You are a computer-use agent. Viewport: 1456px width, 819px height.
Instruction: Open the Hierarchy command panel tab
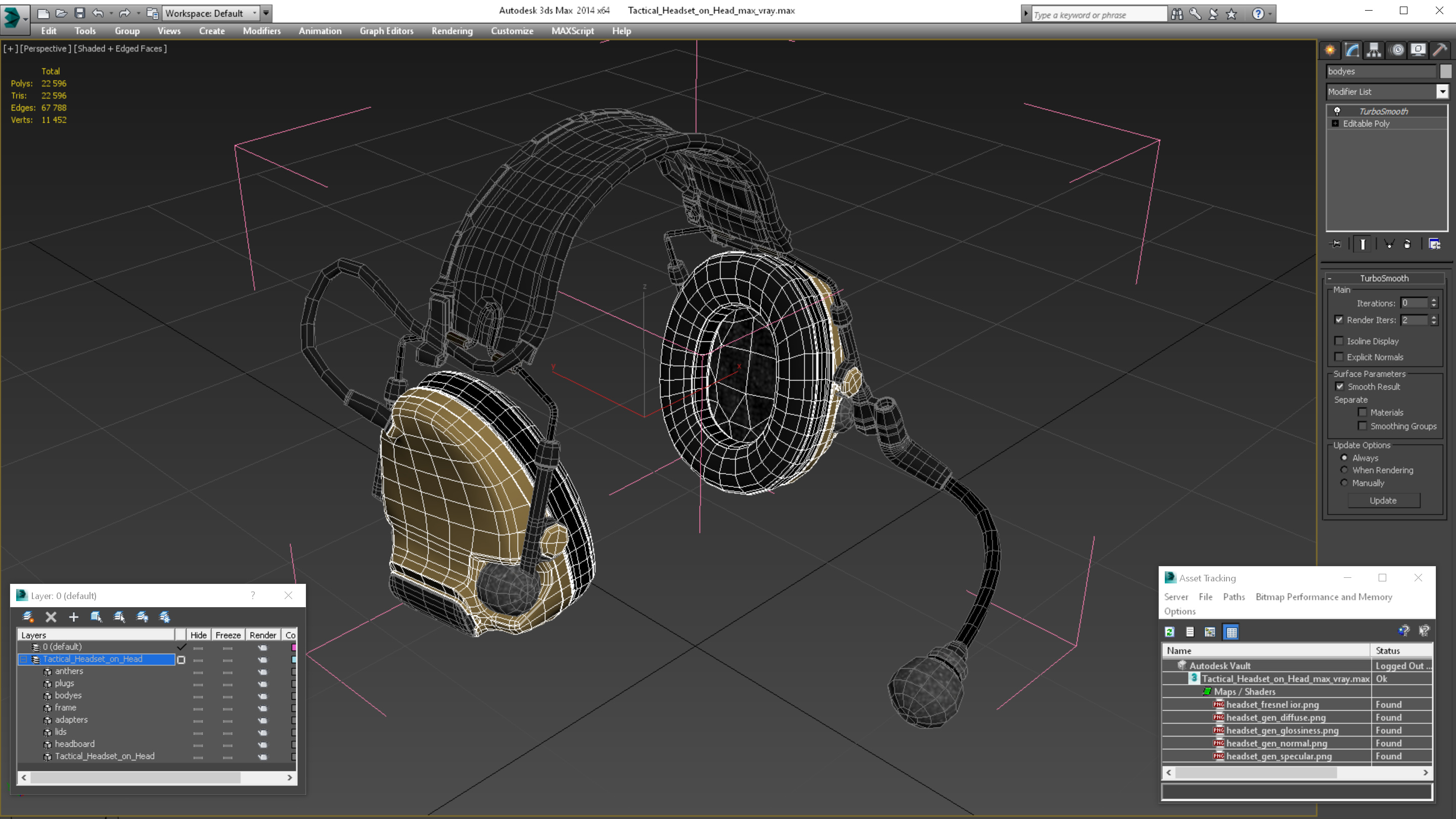(x=1374, y=51)
